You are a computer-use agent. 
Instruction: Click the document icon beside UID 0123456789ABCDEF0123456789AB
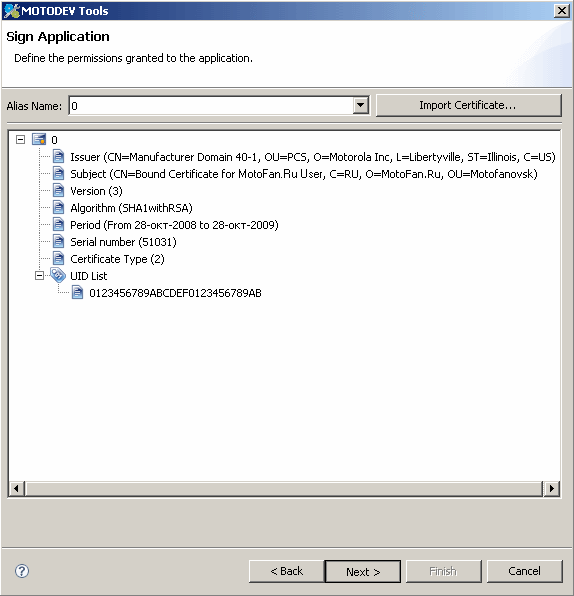77,293
